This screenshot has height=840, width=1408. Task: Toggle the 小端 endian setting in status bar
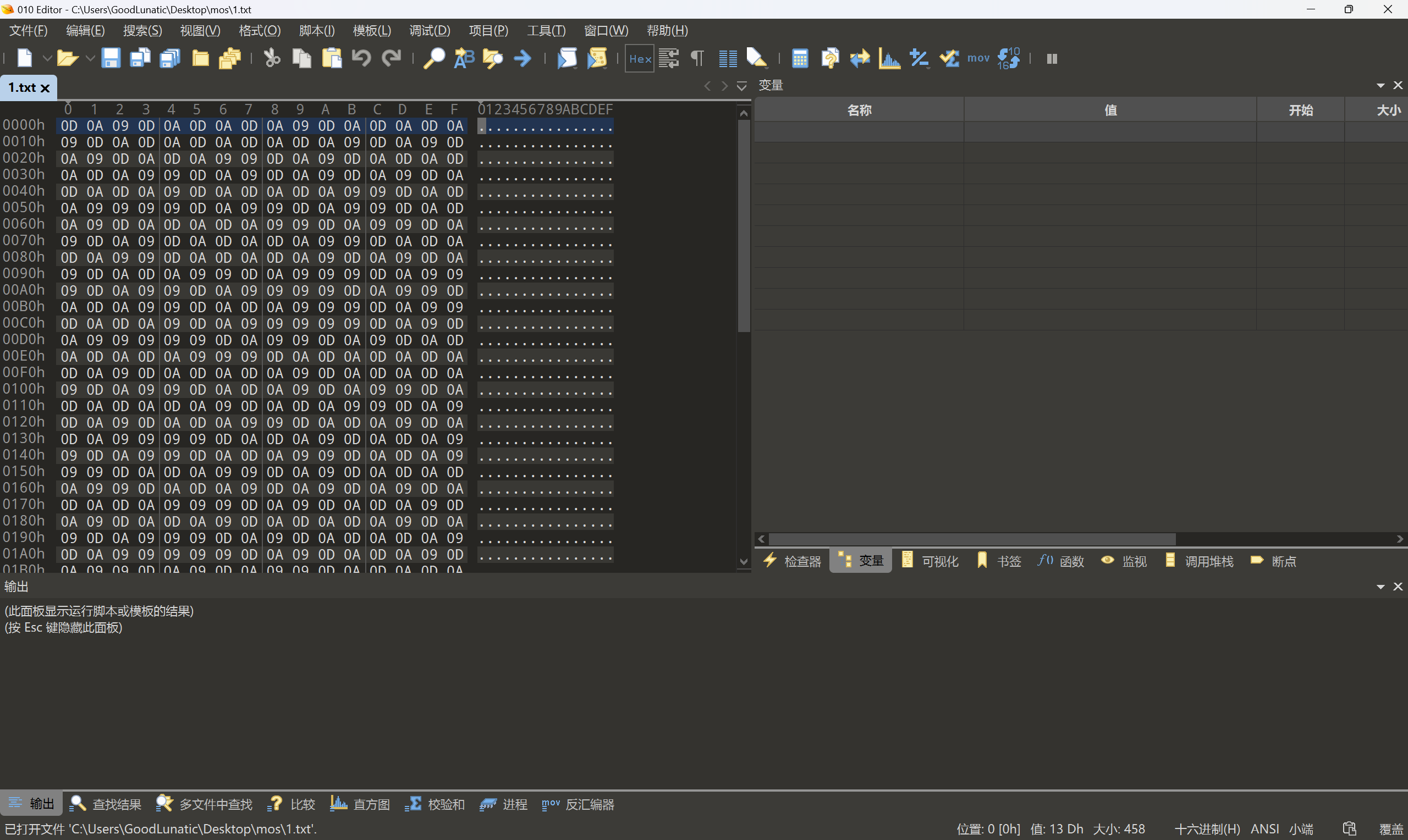click(1301, 829)
